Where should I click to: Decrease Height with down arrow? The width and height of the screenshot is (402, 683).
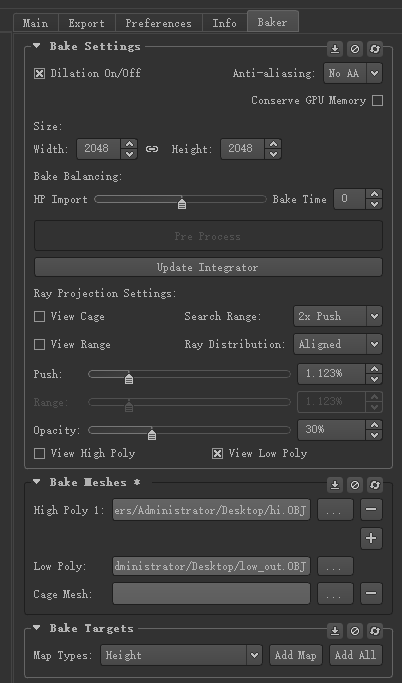pos(273,154)
